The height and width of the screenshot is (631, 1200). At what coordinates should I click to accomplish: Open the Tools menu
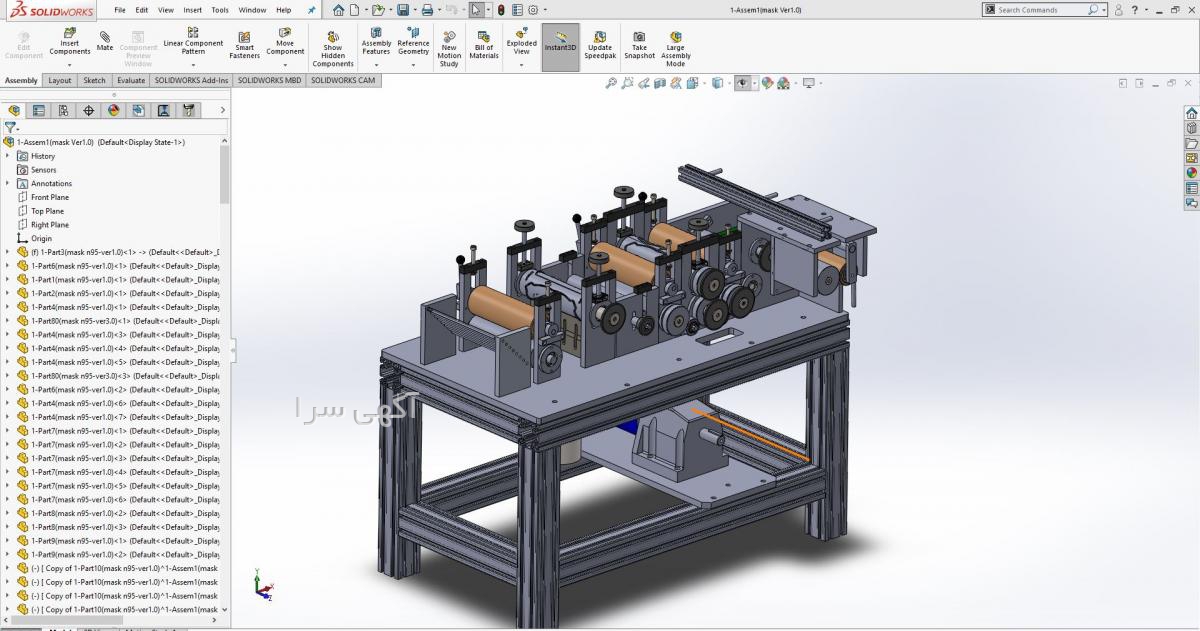tap(219, 10)
